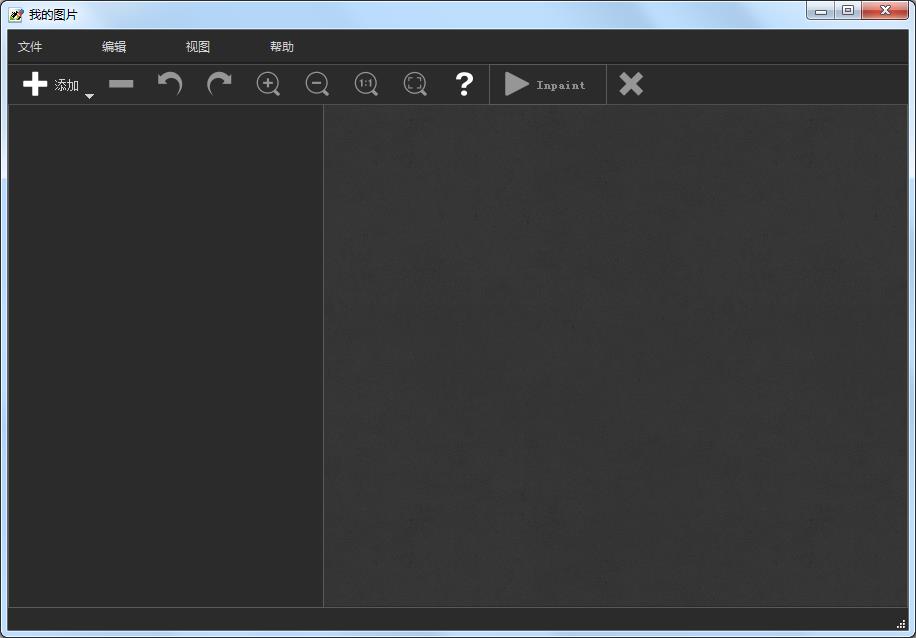Click the plus Add (添加) button

point(50,85)
